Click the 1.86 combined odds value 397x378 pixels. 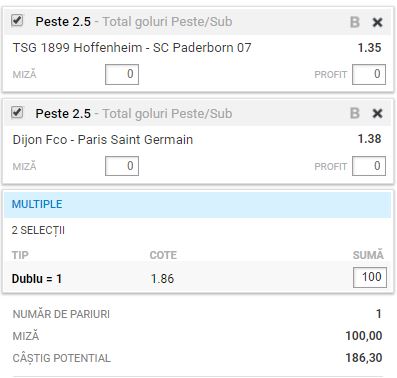(162, 279)
